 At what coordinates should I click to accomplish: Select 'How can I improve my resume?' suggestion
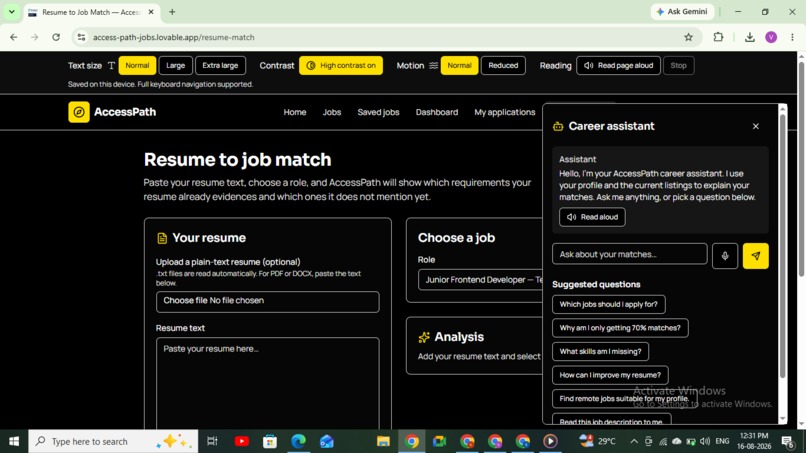pos(610,375)
